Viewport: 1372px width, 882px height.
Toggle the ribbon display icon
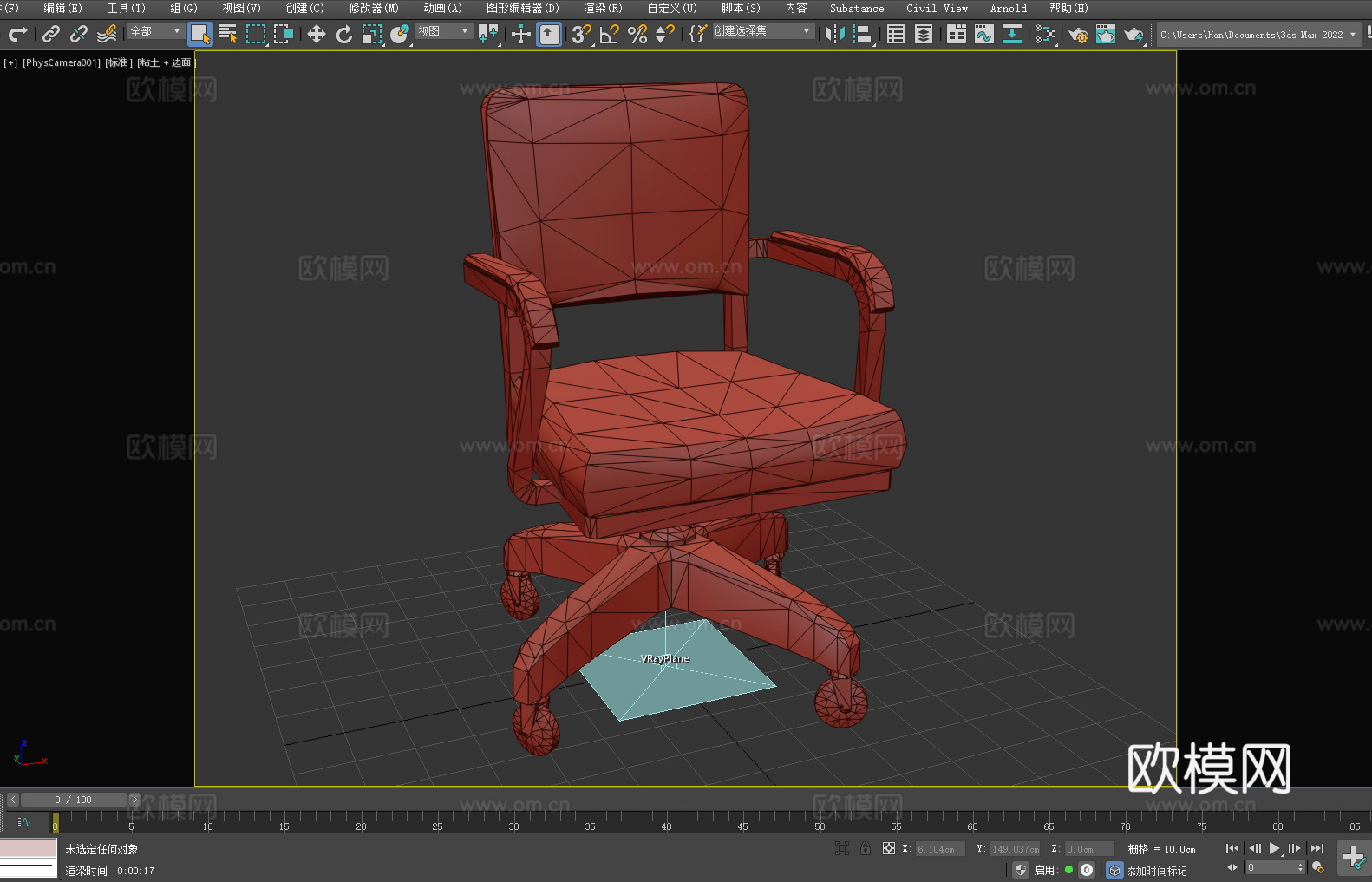957,34
